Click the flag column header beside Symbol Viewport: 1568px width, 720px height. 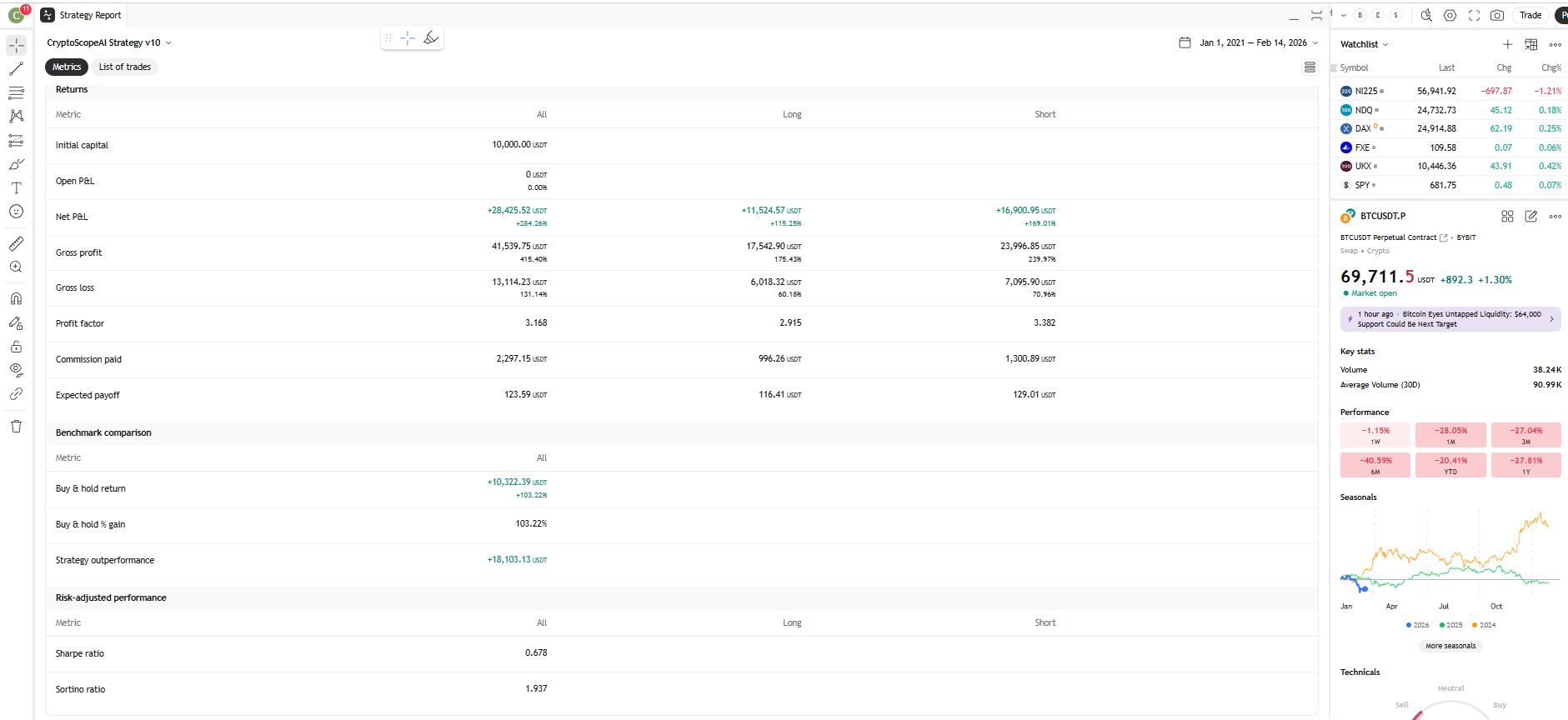(1334, 67)
